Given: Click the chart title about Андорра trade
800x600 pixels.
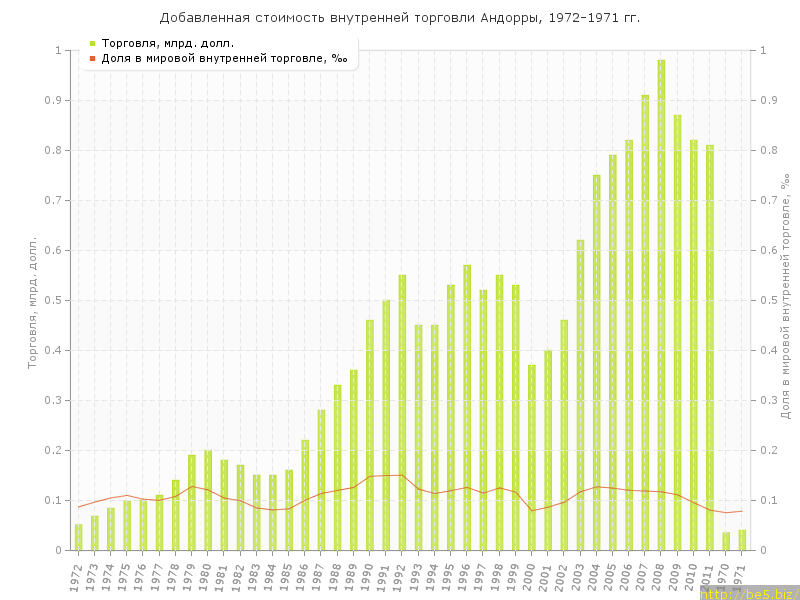Looking at the screenshot, I should pyautogui.click(x=400, y=18).
